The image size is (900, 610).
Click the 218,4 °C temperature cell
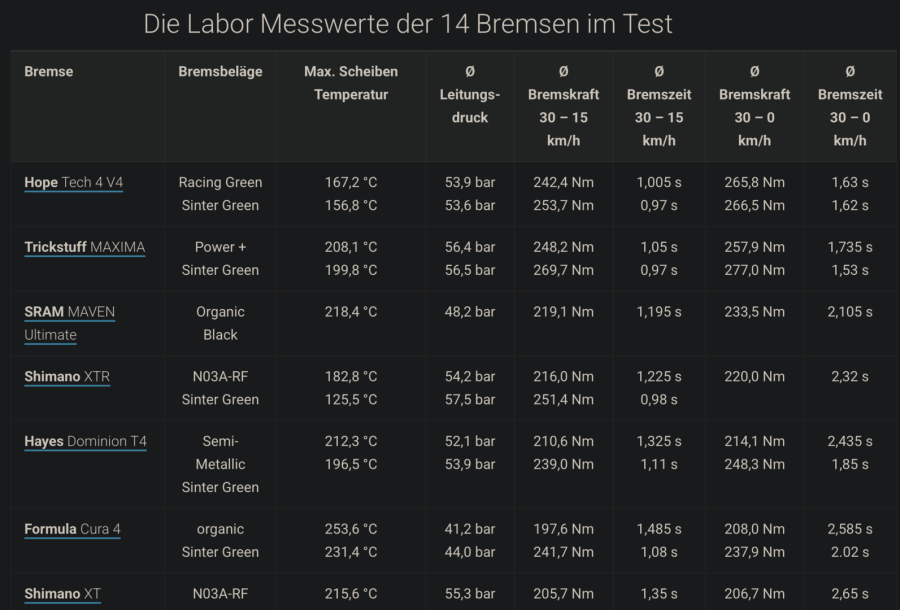(x=351, y=312)
